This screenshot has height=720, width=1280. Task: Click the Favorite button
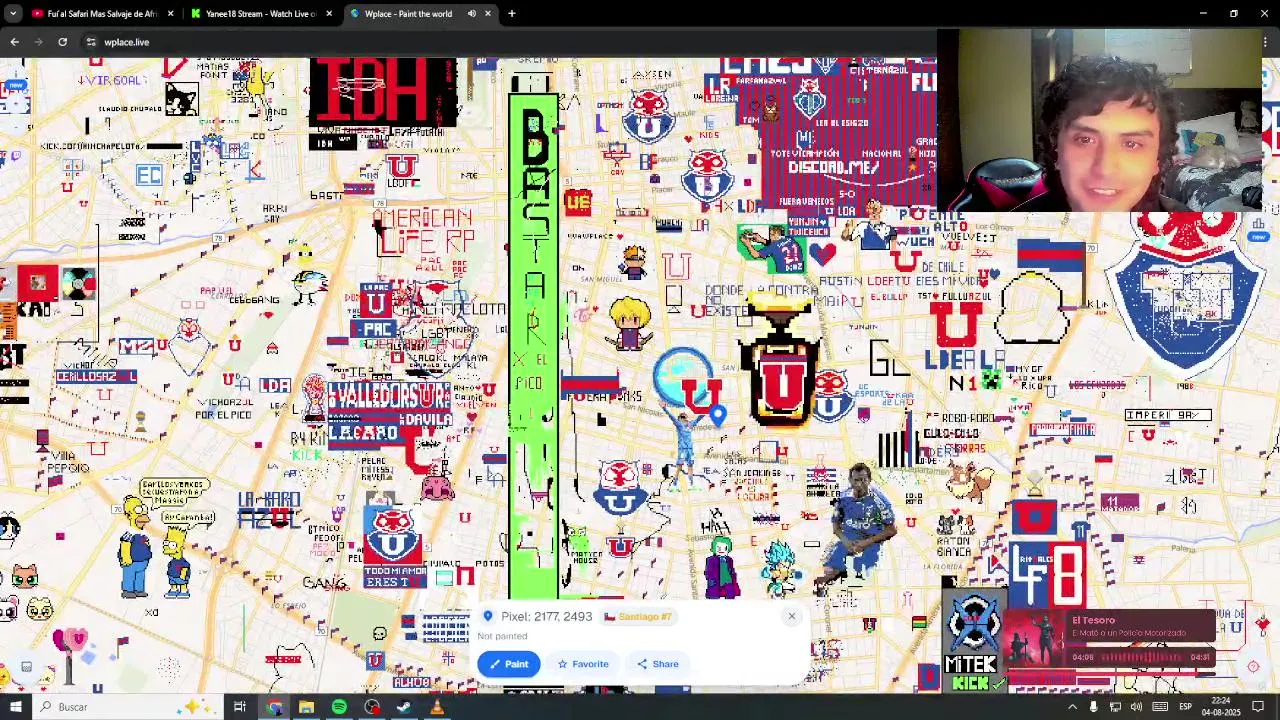coord(583,664)
